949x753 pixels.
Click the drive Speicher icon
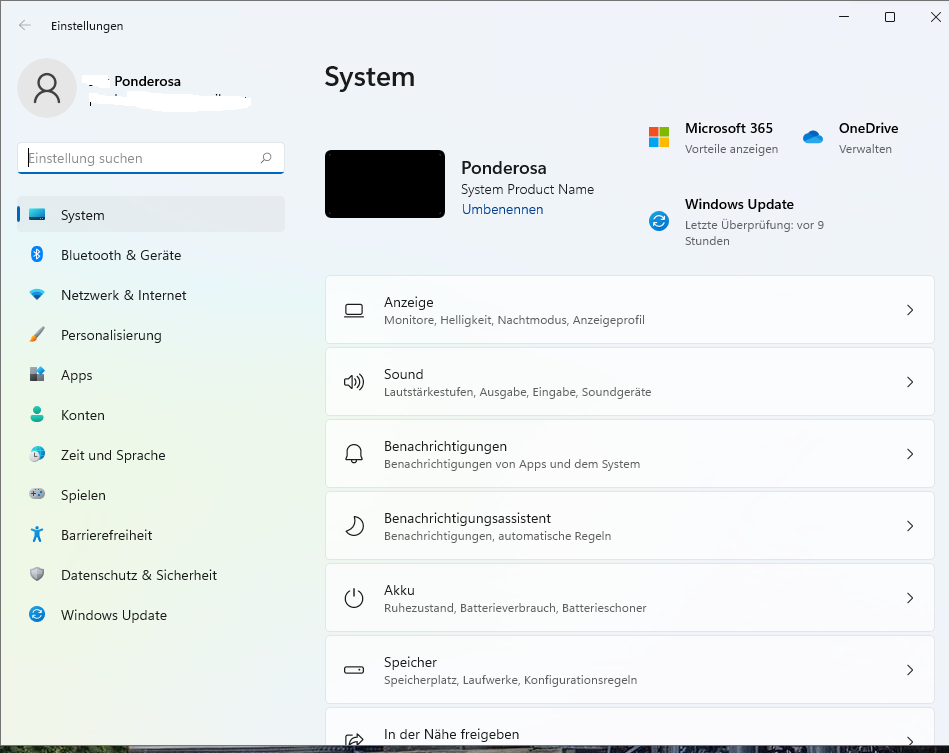[x=354, y=670]
